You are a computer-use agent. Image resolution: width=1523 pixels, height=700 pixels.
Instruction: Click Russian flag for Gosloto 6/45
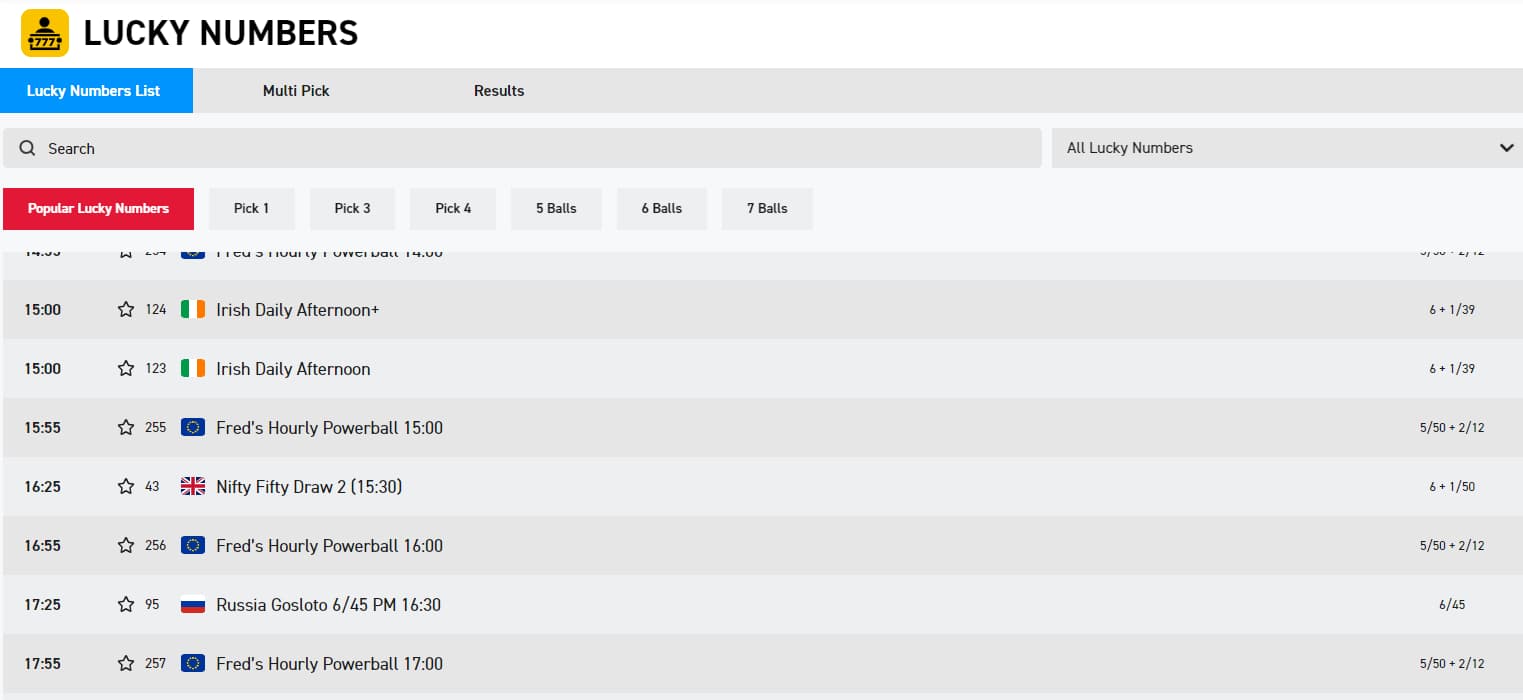(x=193, y=605)
